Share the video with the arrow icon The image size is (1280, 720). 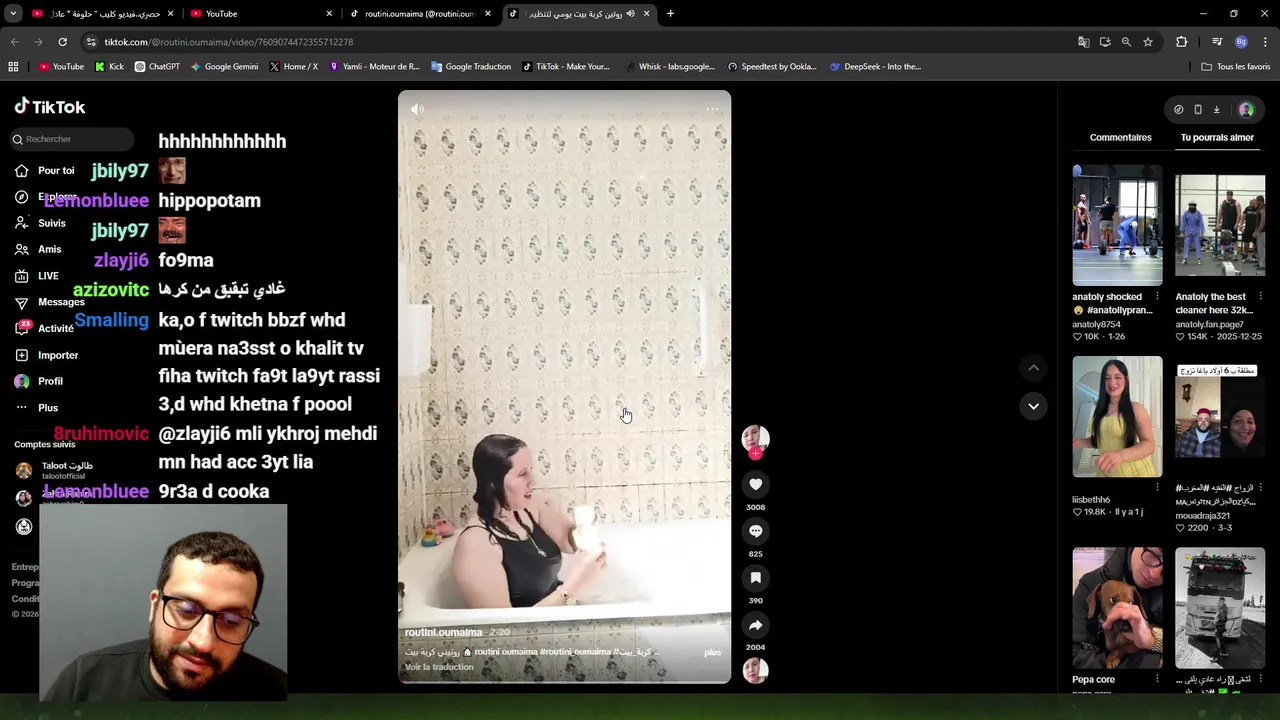[x=756, y=625]
